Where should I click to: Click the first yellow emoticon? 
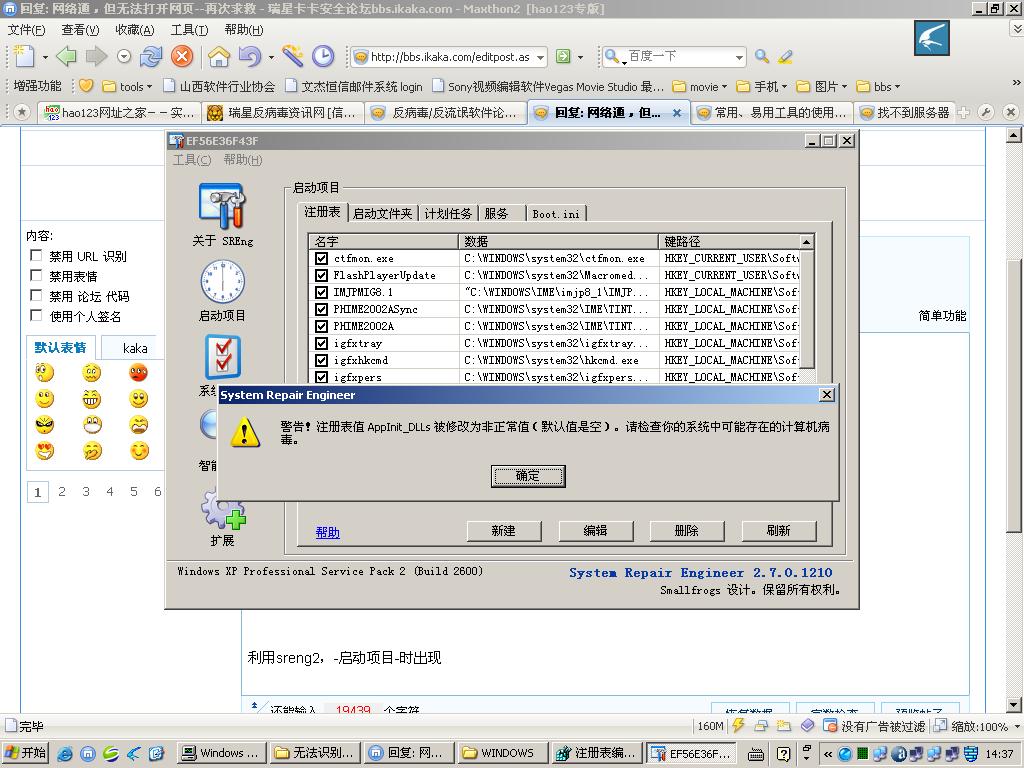pos(44,373)
